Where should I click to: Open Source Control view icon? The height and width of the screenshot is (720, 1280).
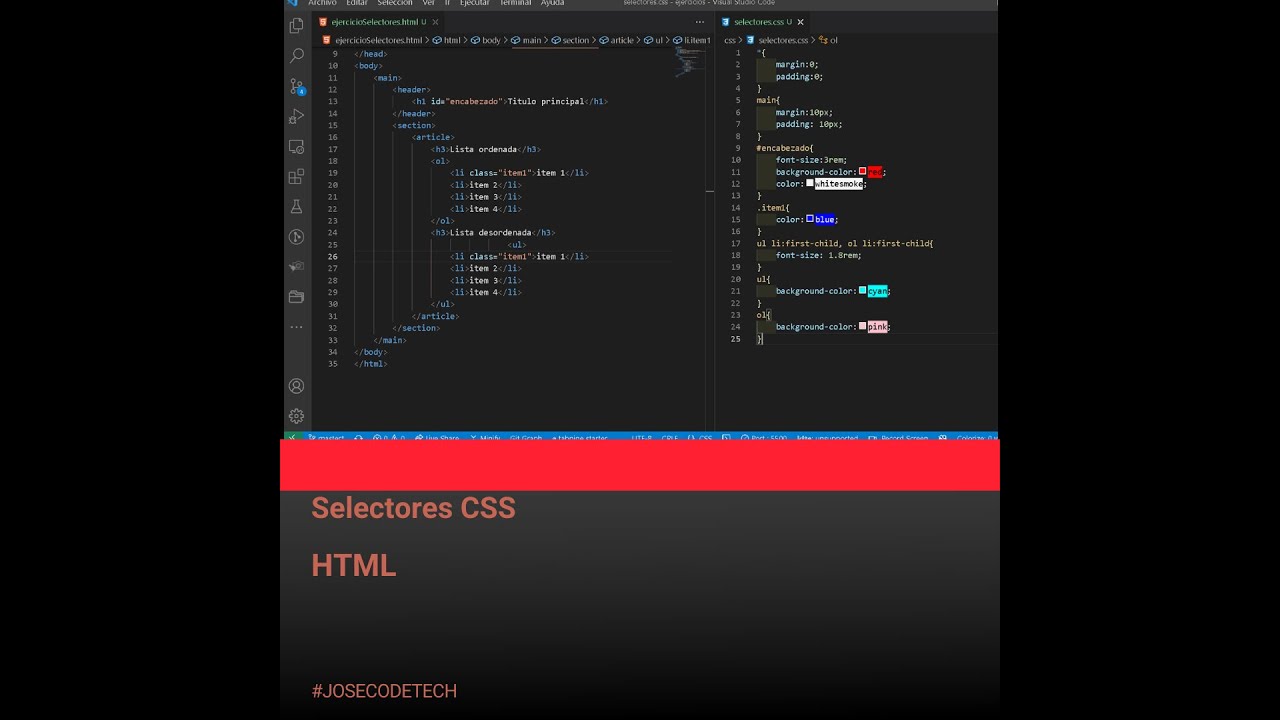[296, 86]
